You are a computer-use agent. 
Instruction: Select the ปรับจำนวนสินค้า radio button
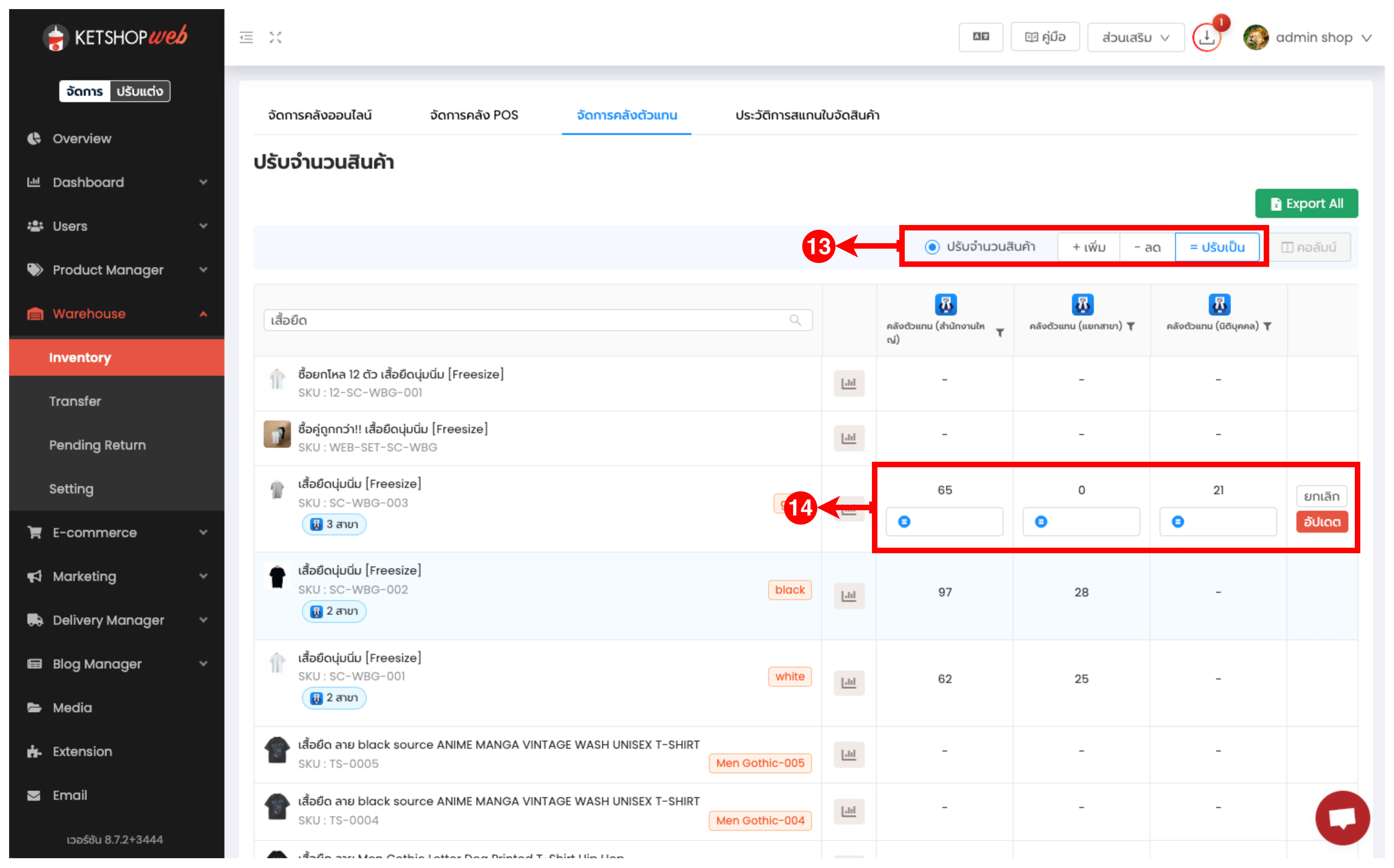932,247
